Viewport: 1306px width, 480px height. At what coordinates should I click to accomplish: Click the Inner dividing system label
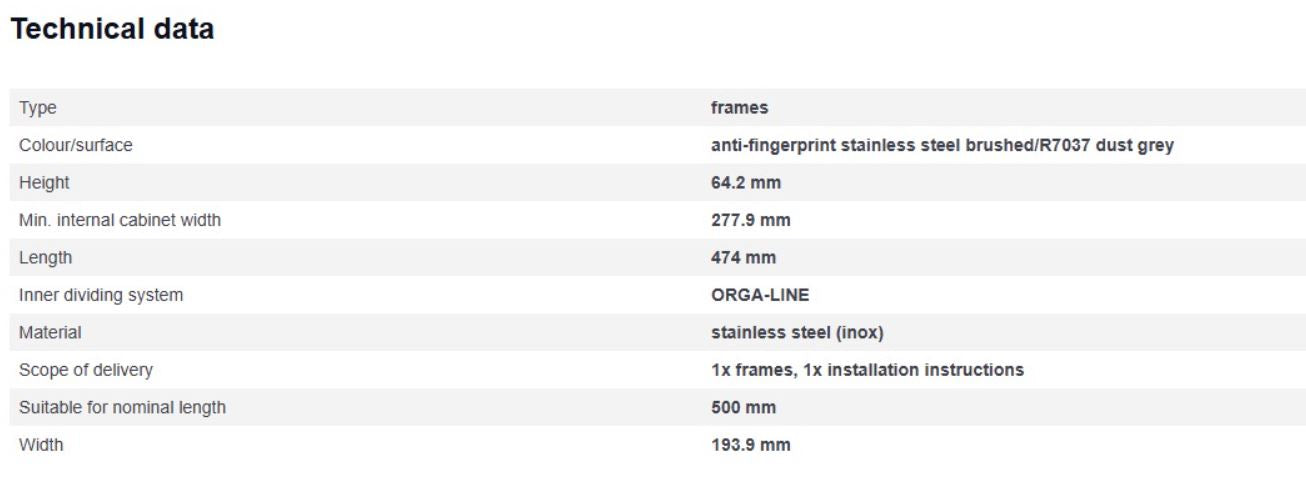click(x=101, y=295)
